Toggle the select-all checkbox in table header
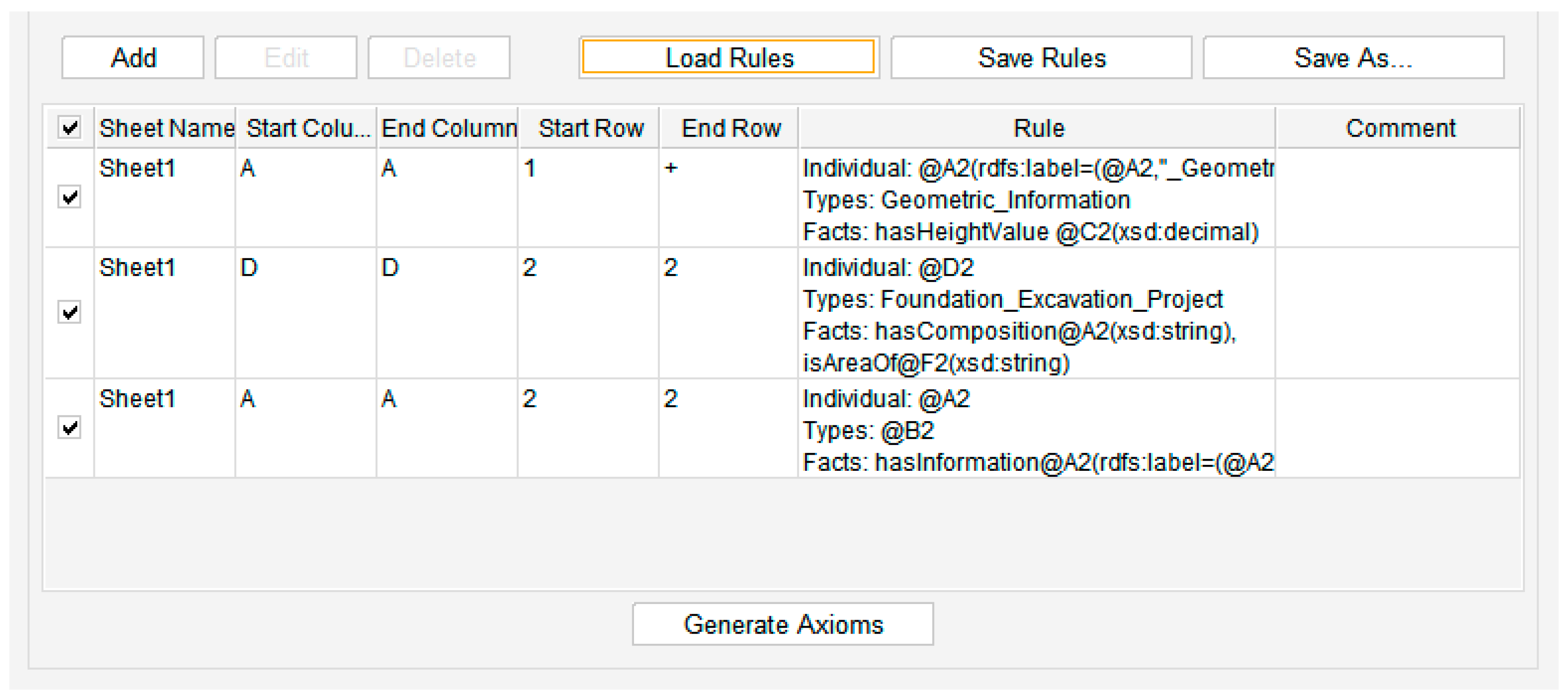The image size is (1568, 699). (70, 128)
